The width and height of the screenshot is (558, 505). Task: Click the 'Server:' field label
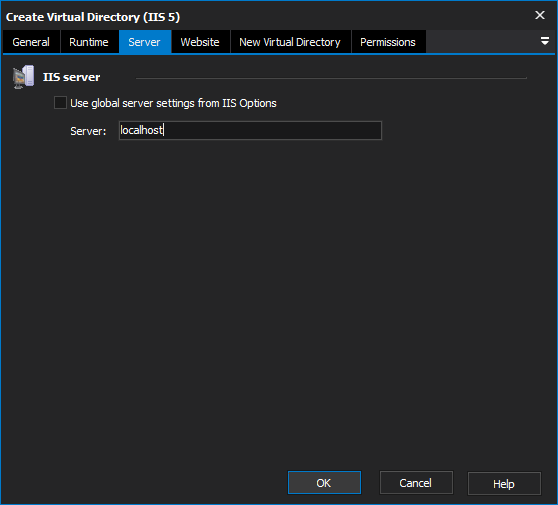pyautogui.click(x=88, y=131)
